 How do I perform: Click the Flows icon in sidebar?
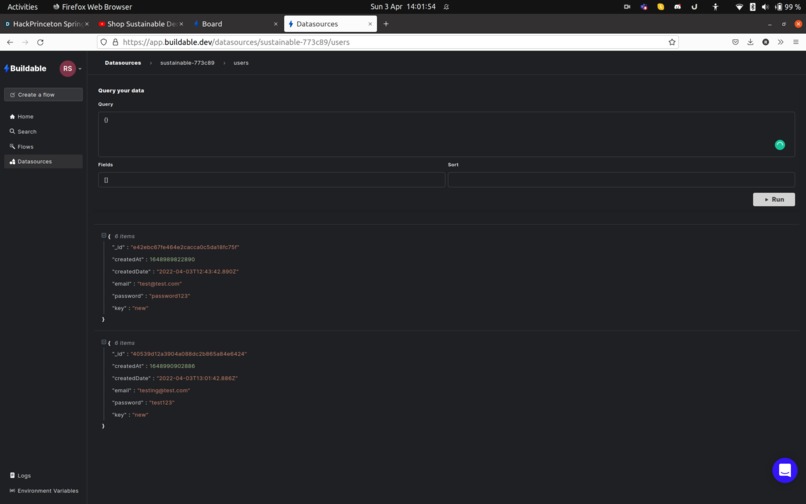point(12,147)
